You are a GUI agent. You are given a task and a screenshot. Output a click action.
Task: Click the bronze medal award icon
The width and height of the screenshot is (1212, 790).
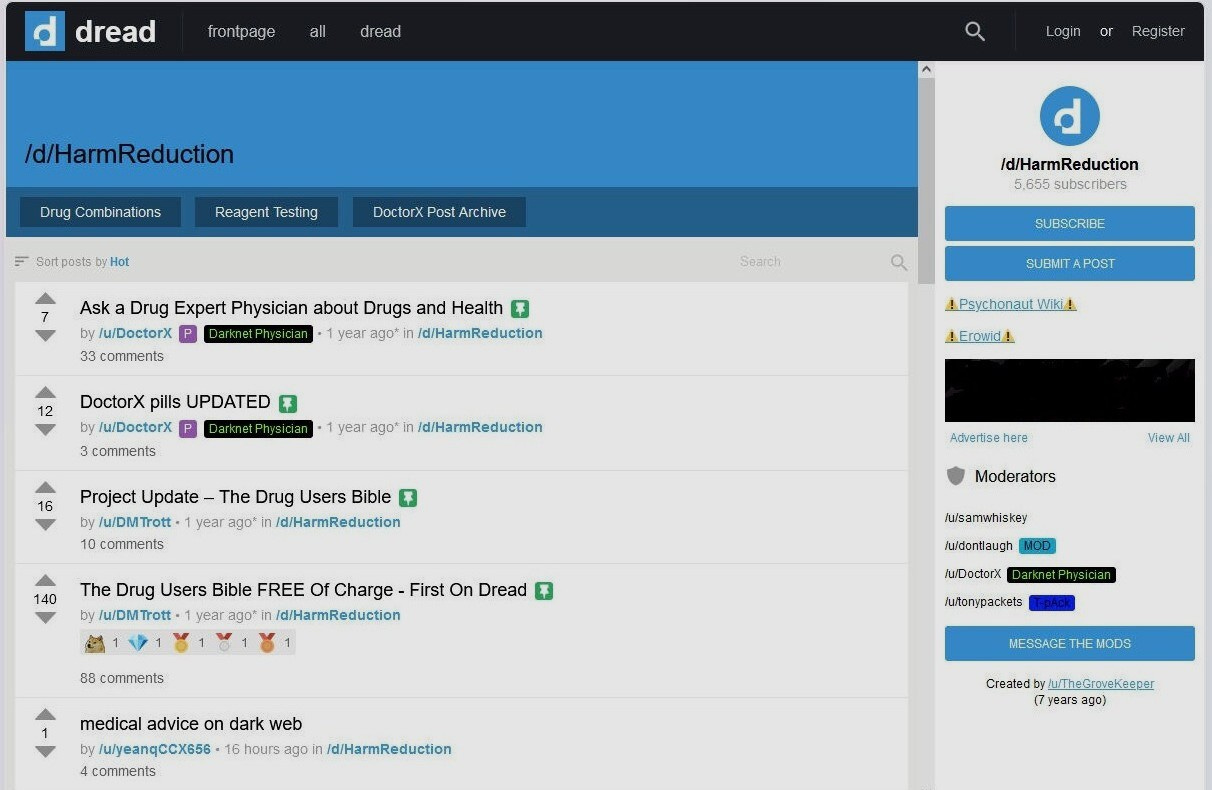[267, 643]
